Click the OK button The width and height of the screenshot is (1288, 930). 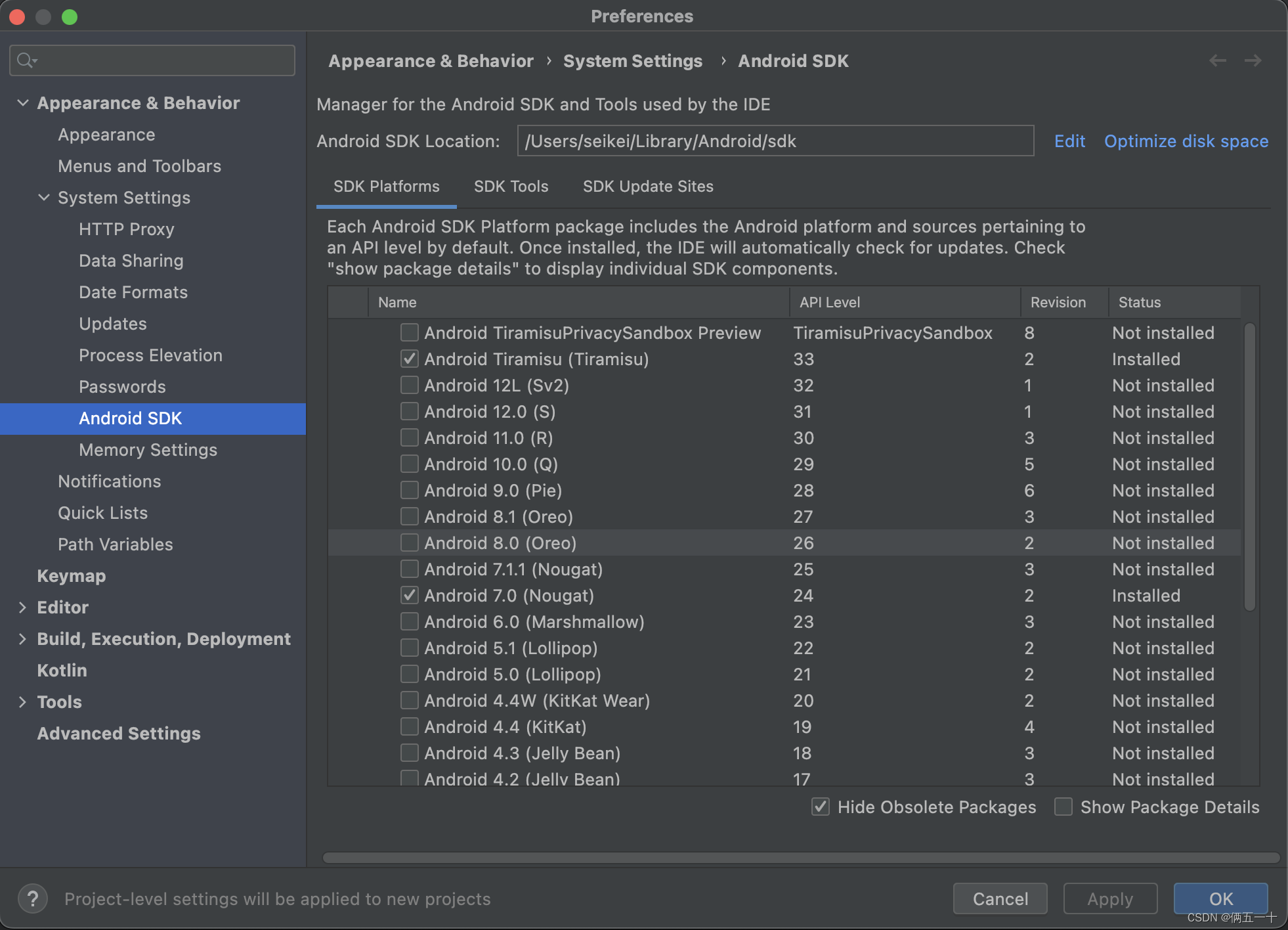[1221, 898]
